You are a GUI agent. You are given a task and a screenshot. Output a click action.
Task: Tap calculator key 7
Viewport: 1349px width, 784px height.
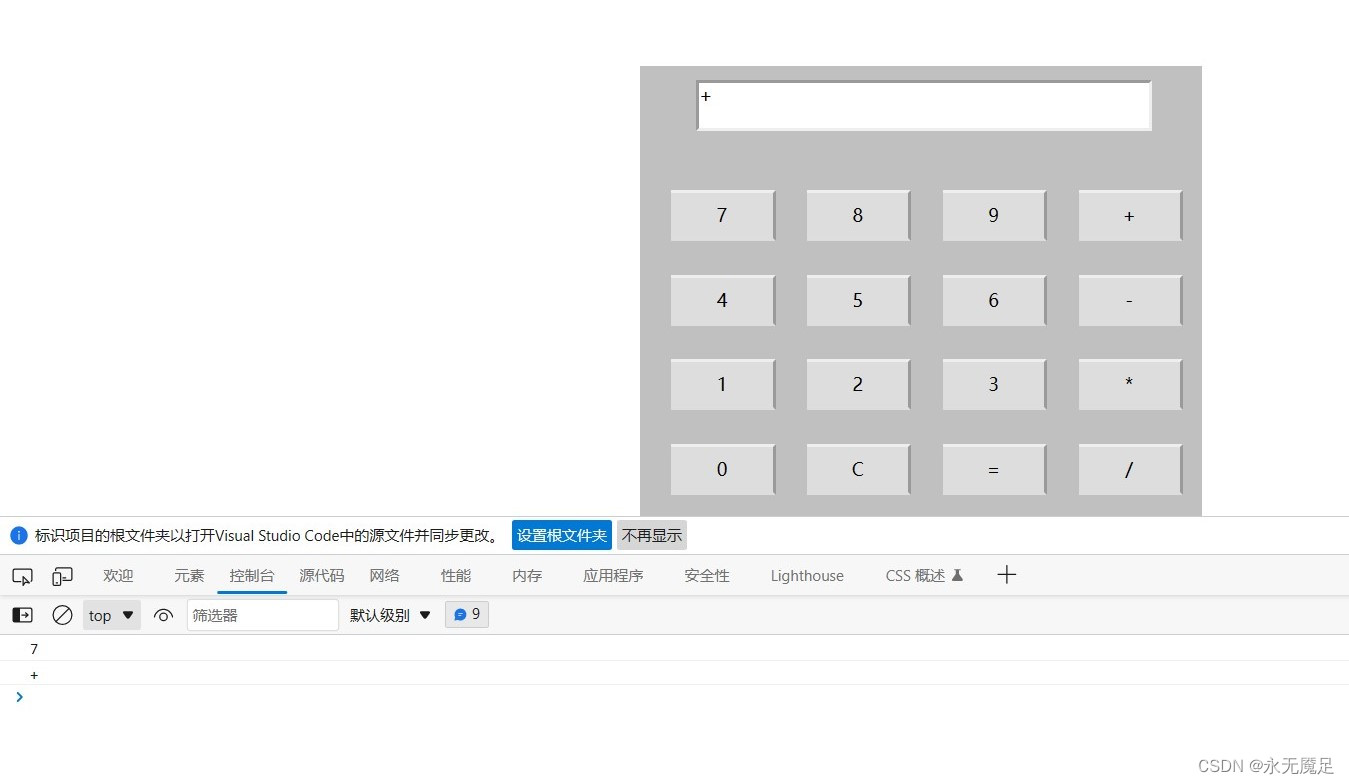tap(723, 216)
